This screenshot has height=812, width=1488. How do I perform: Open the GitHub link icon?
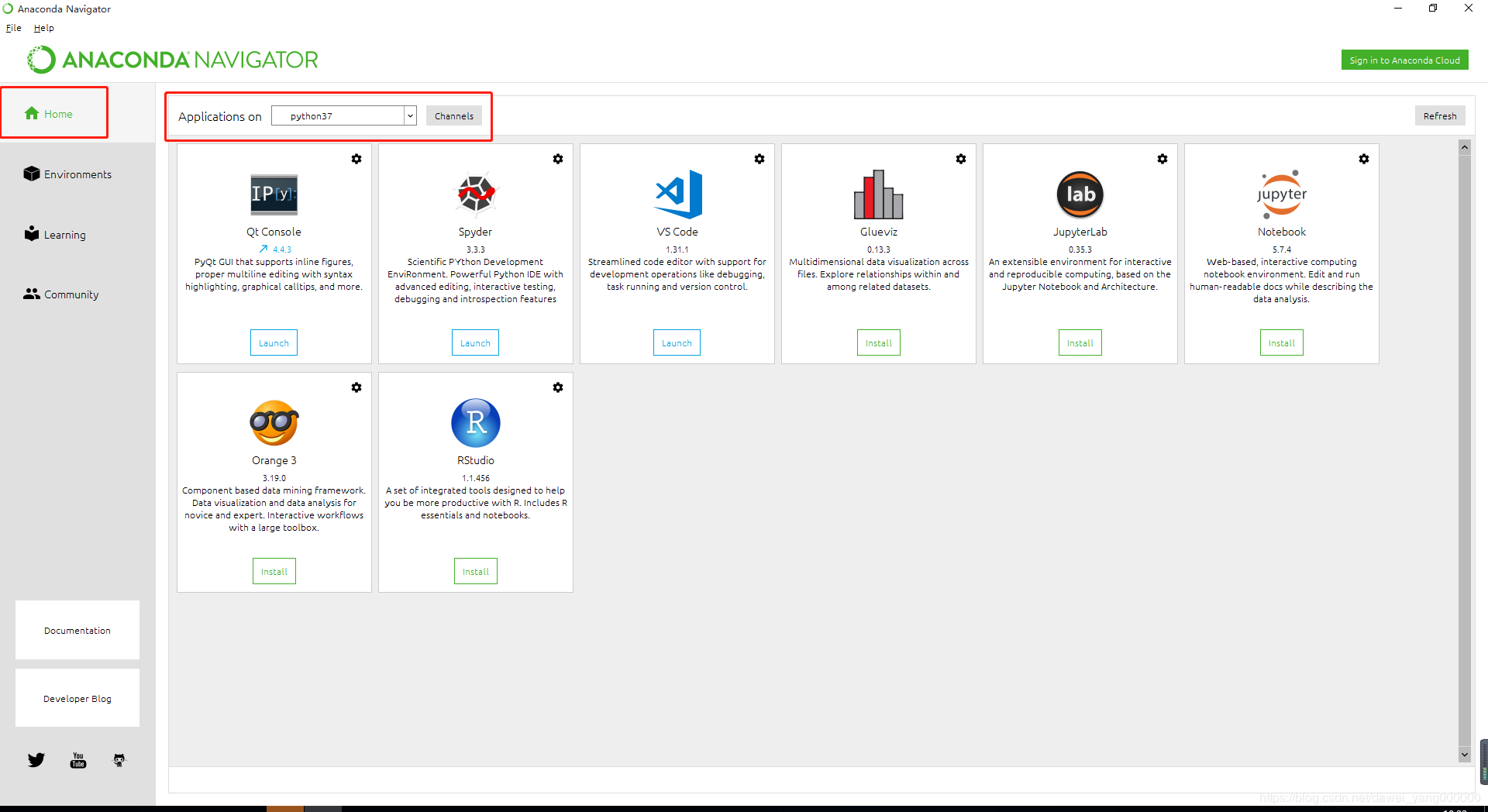tap(119, 760)
